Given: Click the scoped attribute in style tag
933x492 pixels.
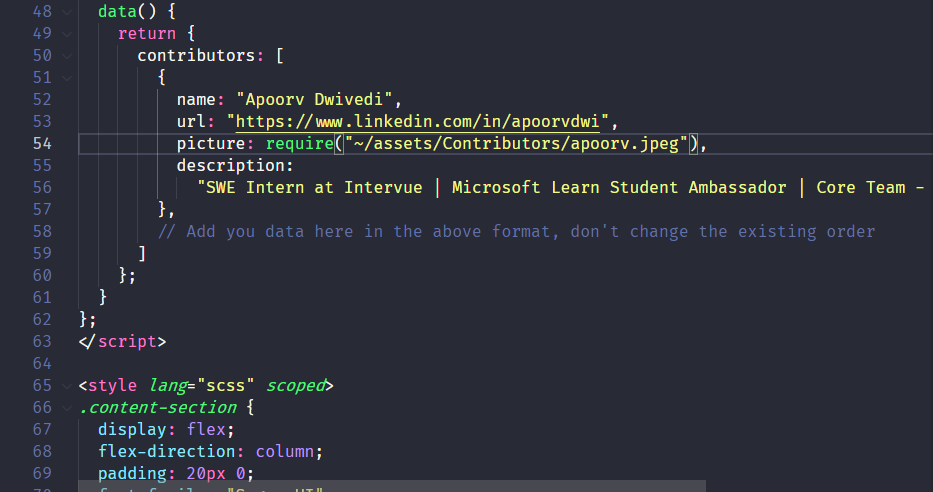Looking at the screenshot, I should coord(296,386).
